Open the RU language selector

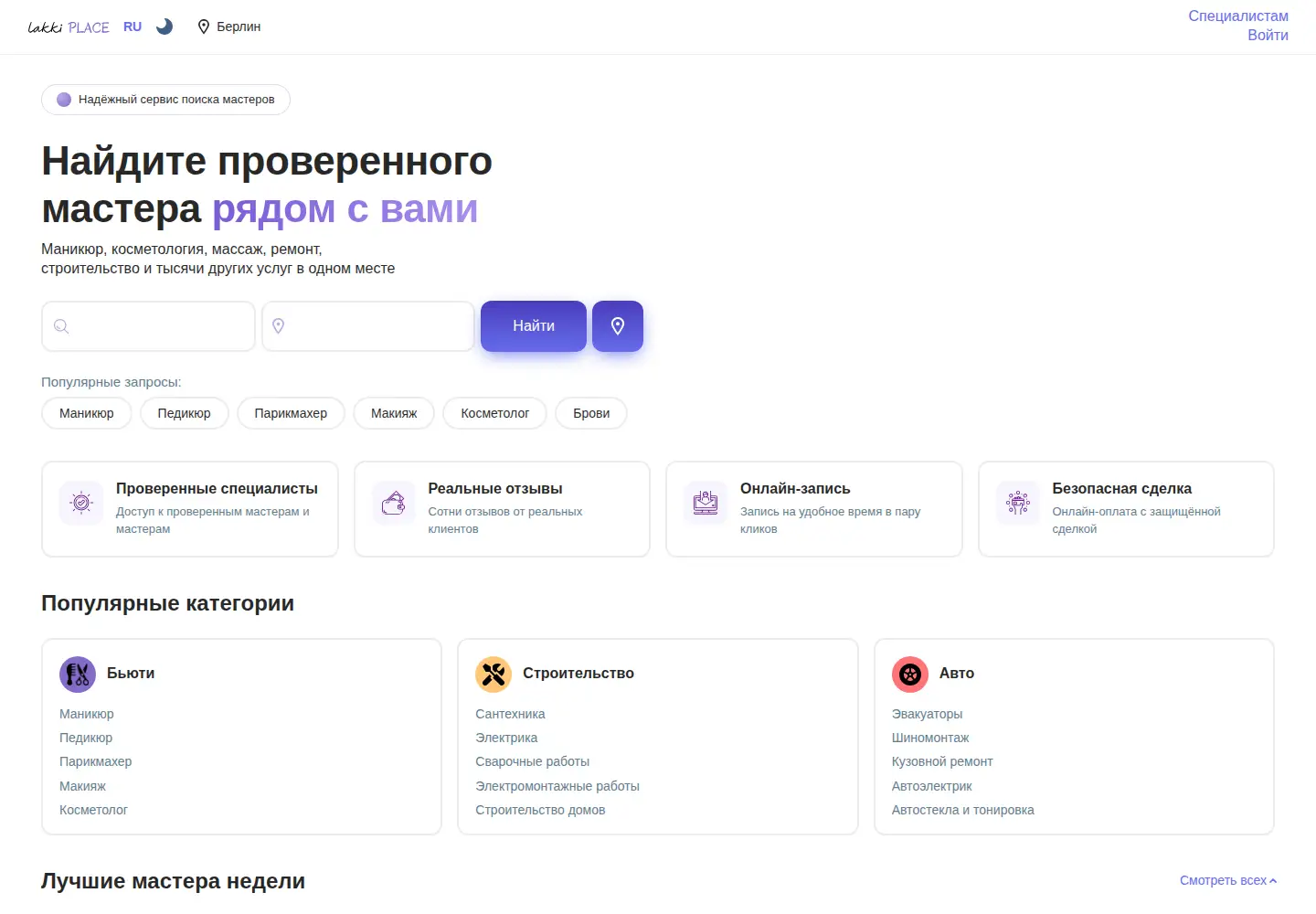pyautogui.click(x=133, y=27)
